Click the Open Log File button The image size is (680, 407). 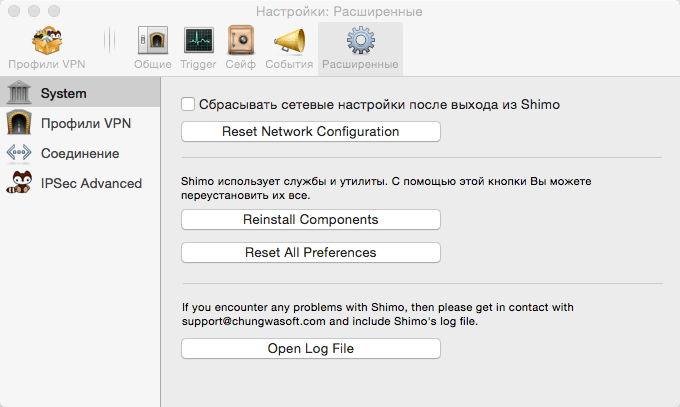pyautogui.click(x=311, y=349)
